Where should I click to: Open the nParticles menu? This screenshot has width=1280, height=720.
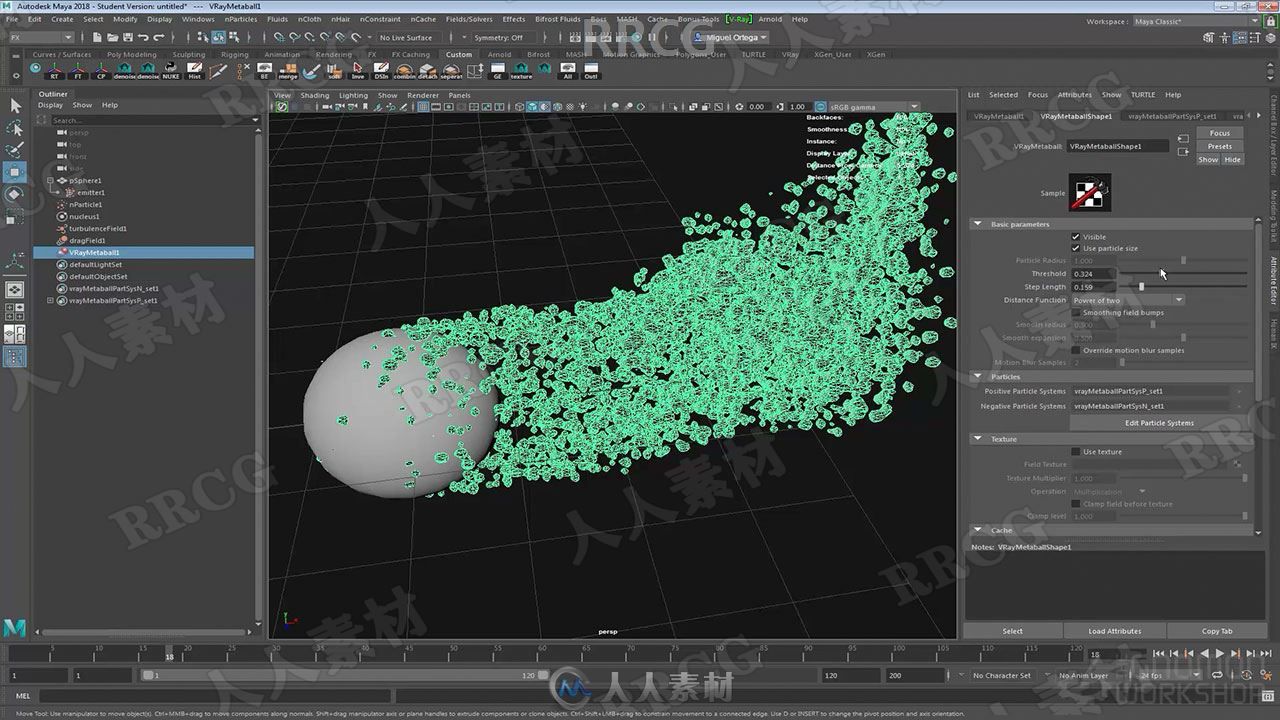tap(241, 19)
